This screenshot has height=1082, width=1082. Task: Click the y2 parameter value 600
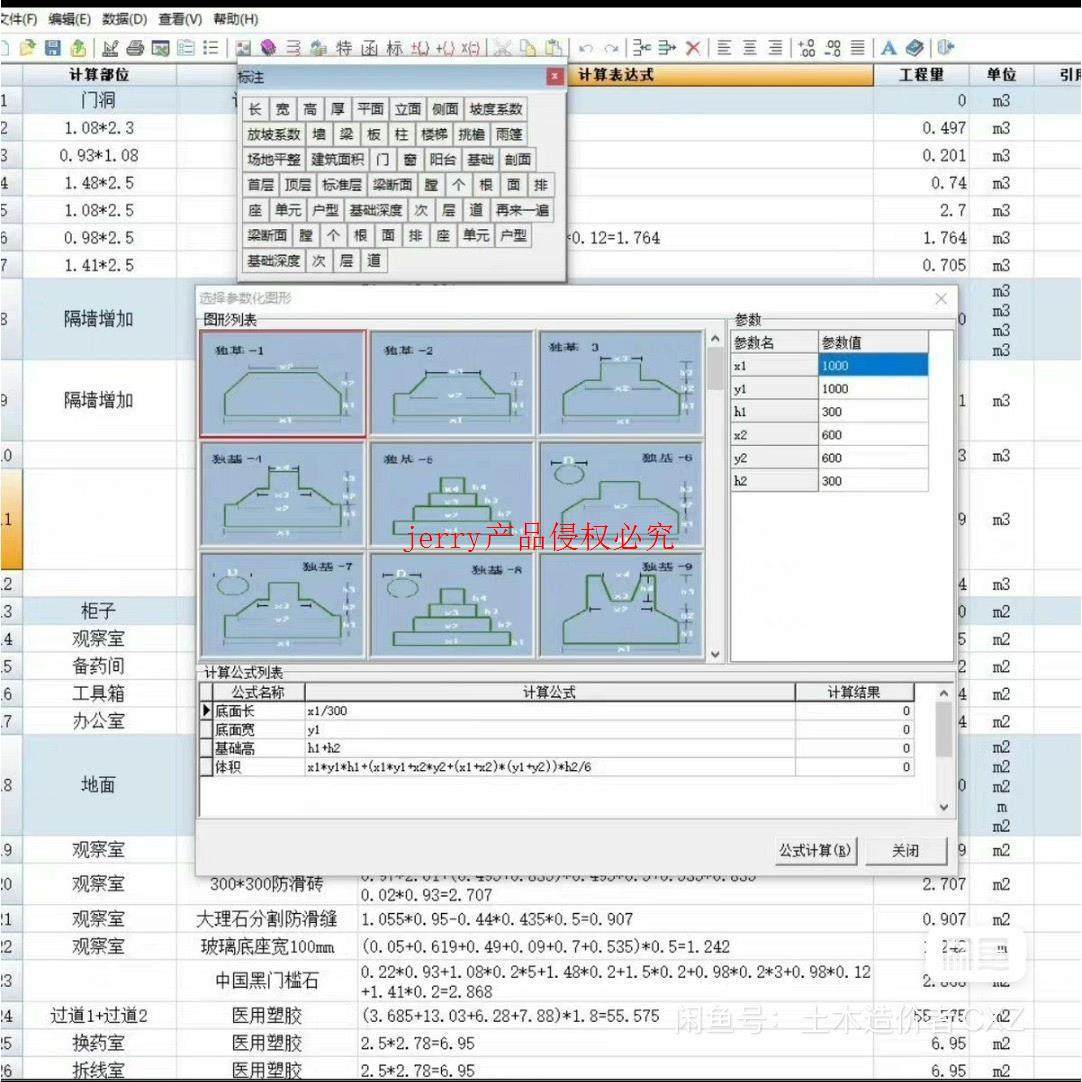[873, 458]
